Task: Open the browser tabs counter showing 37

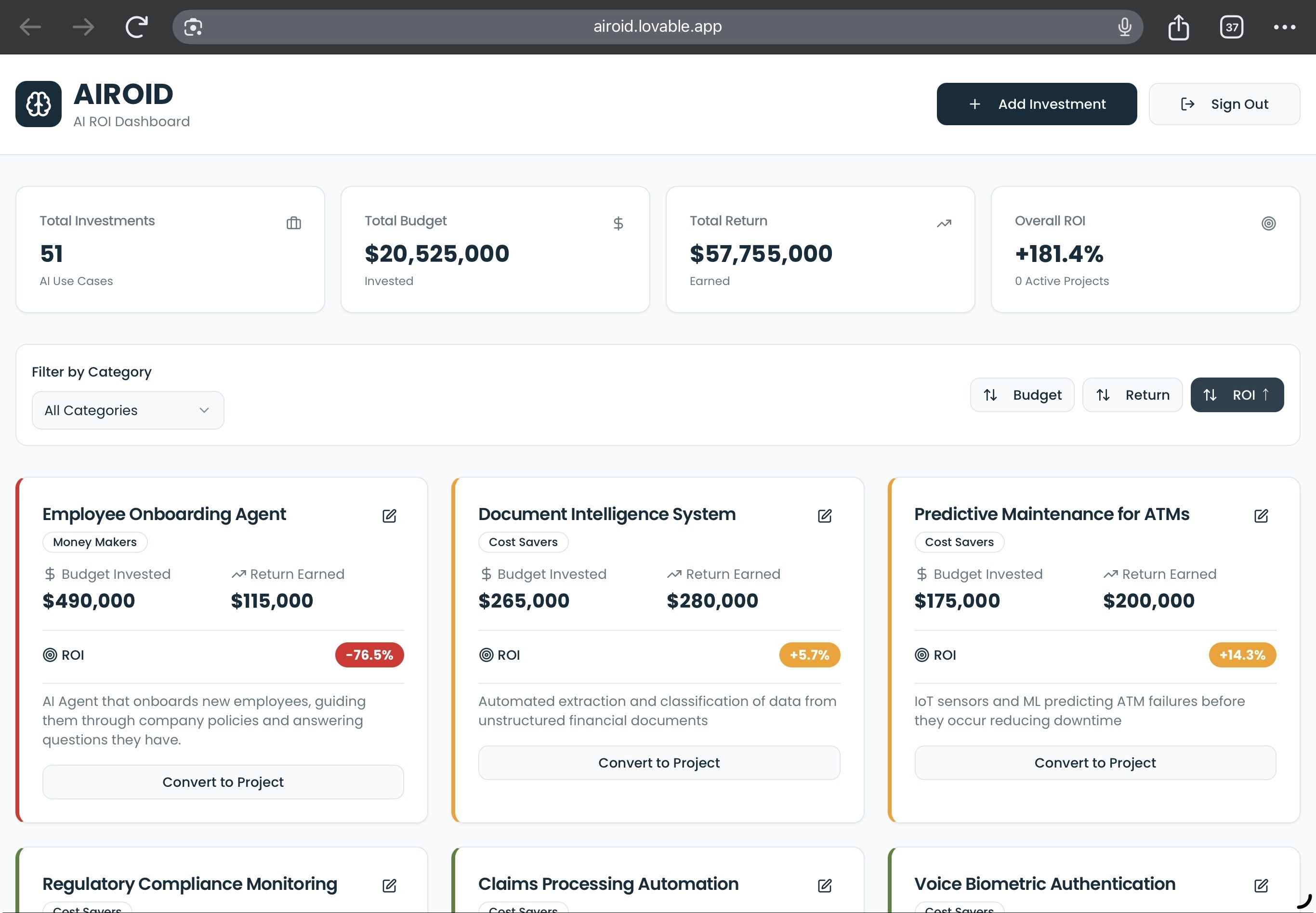Action: click(x=1231, y=27)
